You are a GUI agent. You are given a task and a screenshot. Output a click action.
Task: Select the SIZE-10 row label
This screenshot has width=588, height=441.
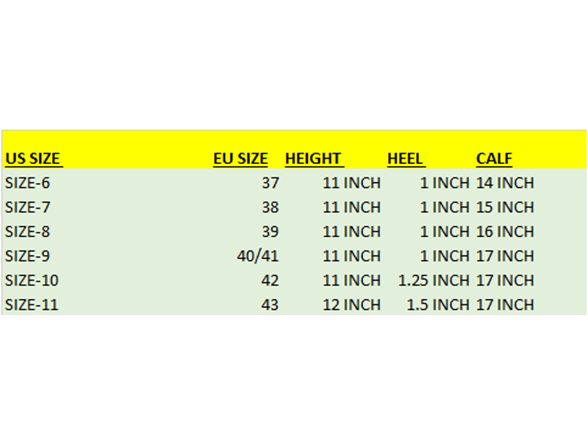(32, 280)
